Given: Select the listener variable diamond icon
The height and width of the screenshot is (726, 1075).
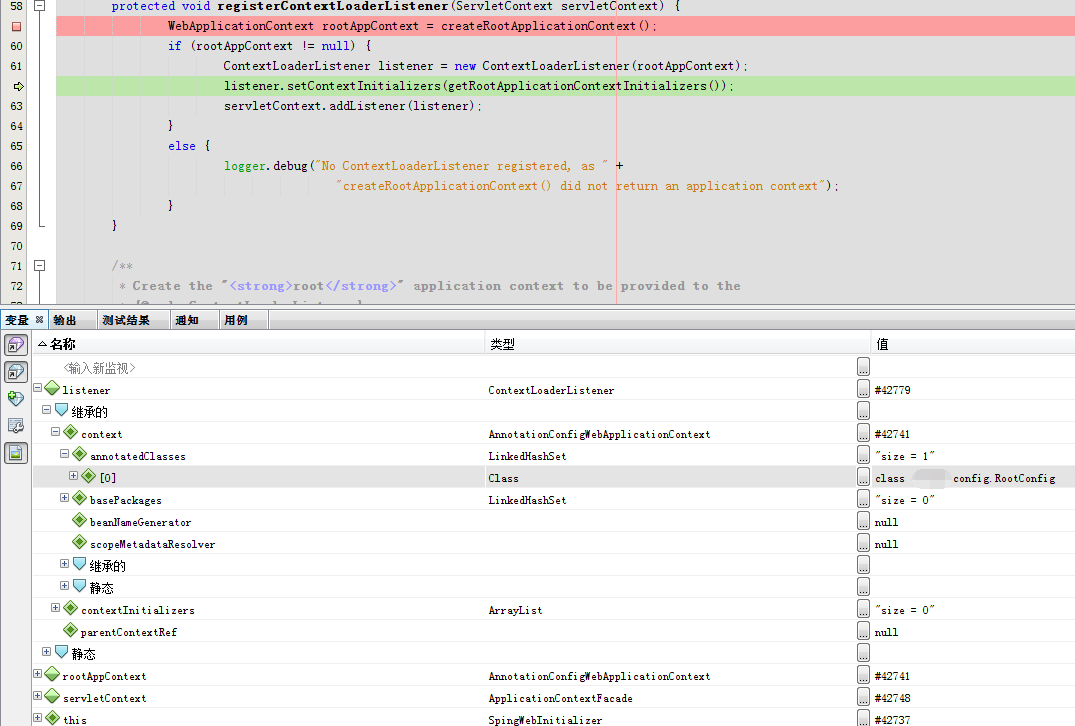Looking at the screenshot, I should [x=52, y=388].
